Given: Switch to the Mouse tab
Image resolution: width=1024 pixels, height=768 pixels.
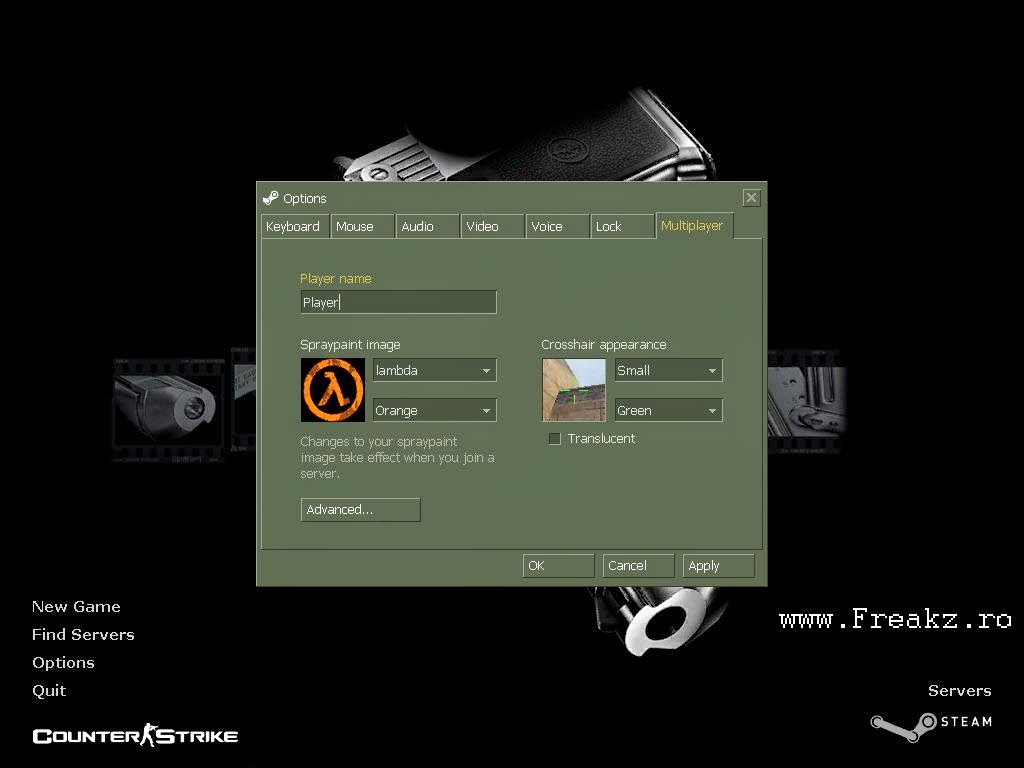Looking at the screenshot, I should click(x=362, y=227).
